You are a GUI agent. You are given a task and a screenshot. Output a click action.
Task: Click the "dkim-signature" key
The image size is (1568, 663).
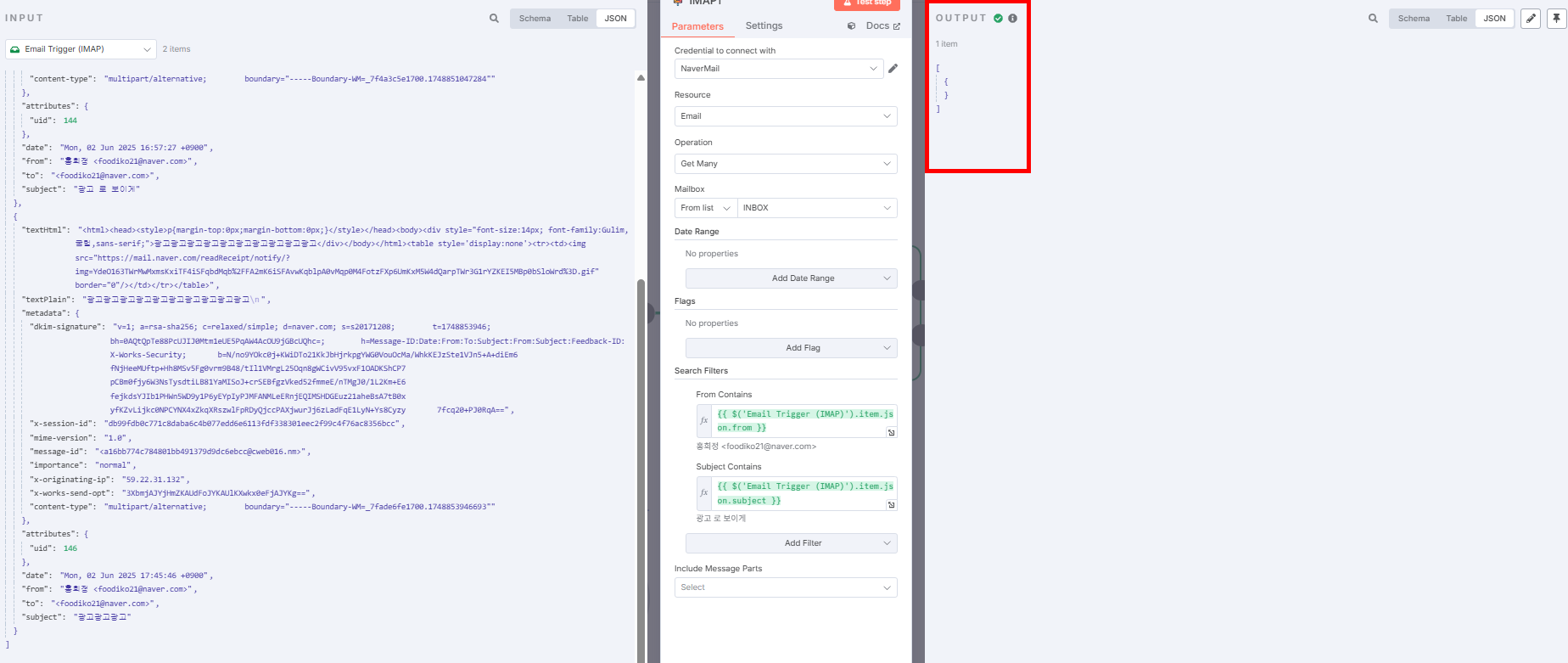pos(67,327)
